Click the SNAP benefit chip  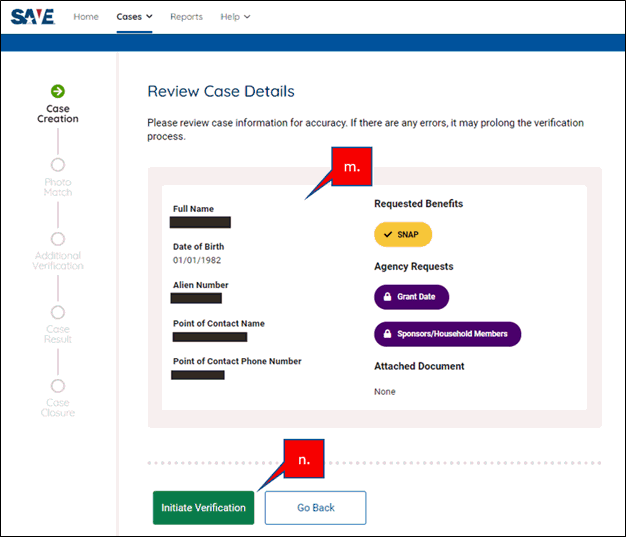point(403,234)
